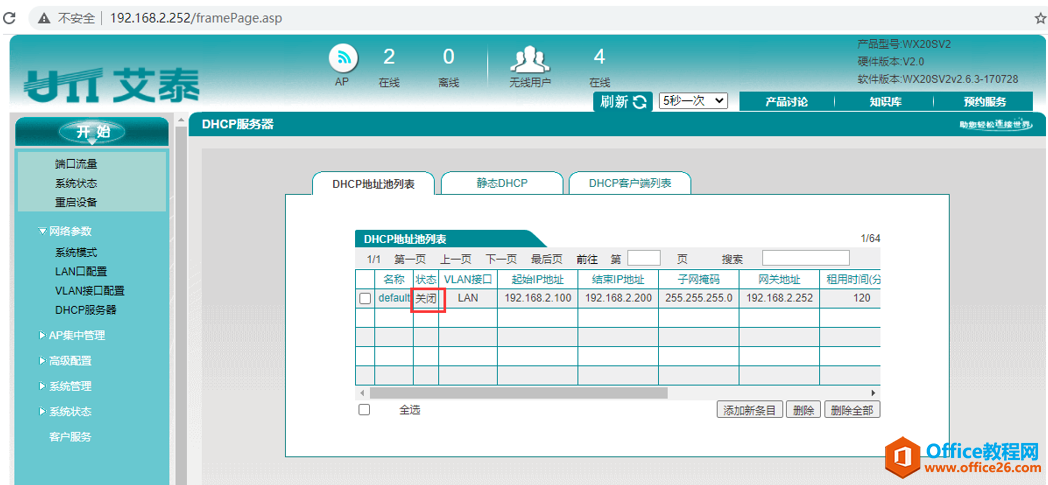Switch to DHCP地址池列表 tab
Screen dimensions: 1048x485
point(374,184)
